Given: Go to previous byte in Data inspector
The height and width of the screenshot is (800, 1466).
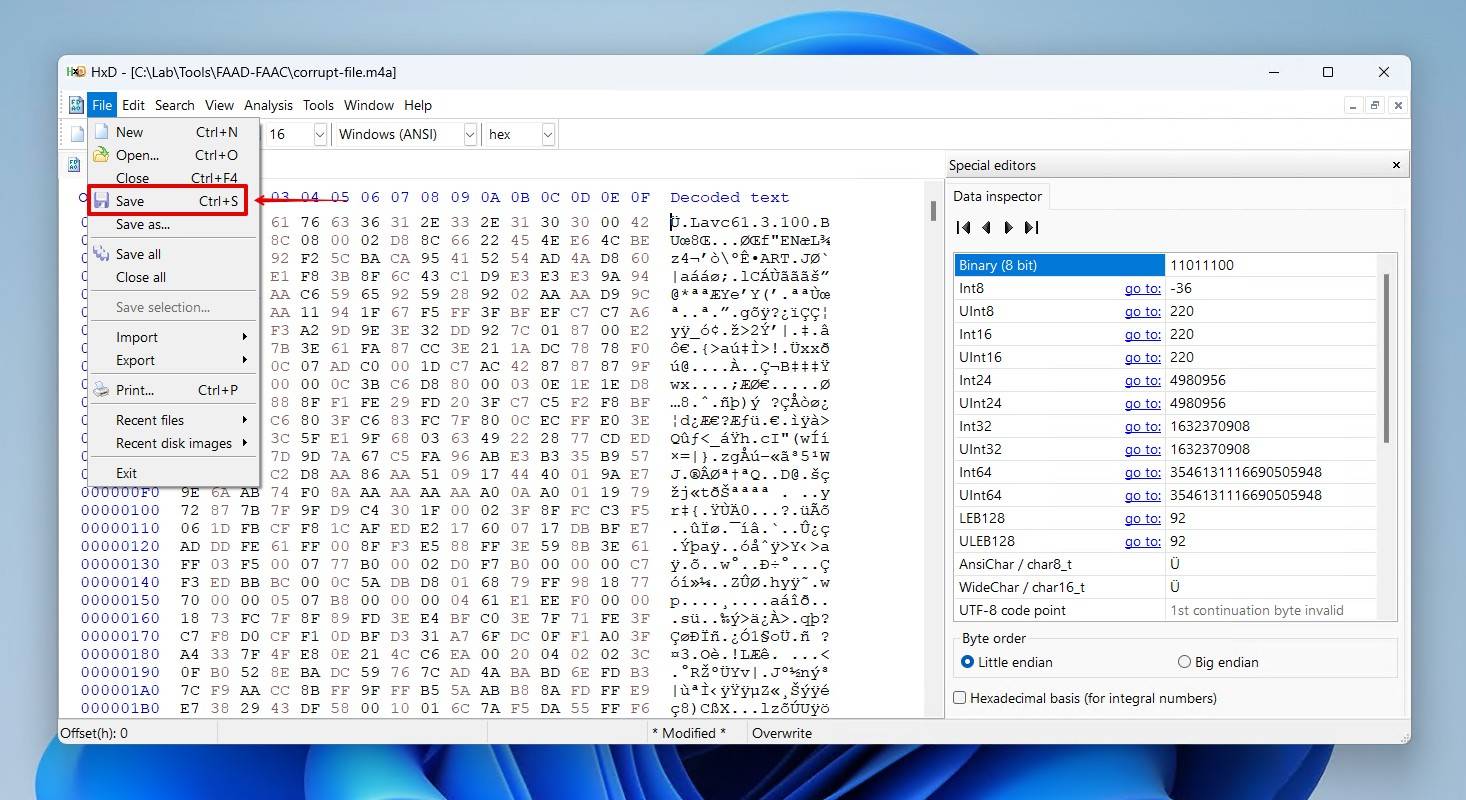Looking at the screenshot, I should 986,228.
